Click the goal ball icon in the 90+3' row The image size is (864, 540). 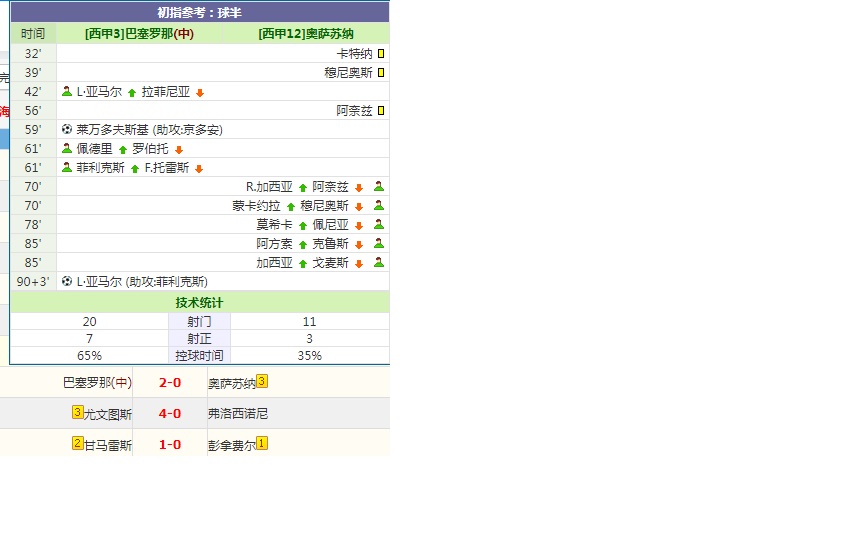(67, 281)
